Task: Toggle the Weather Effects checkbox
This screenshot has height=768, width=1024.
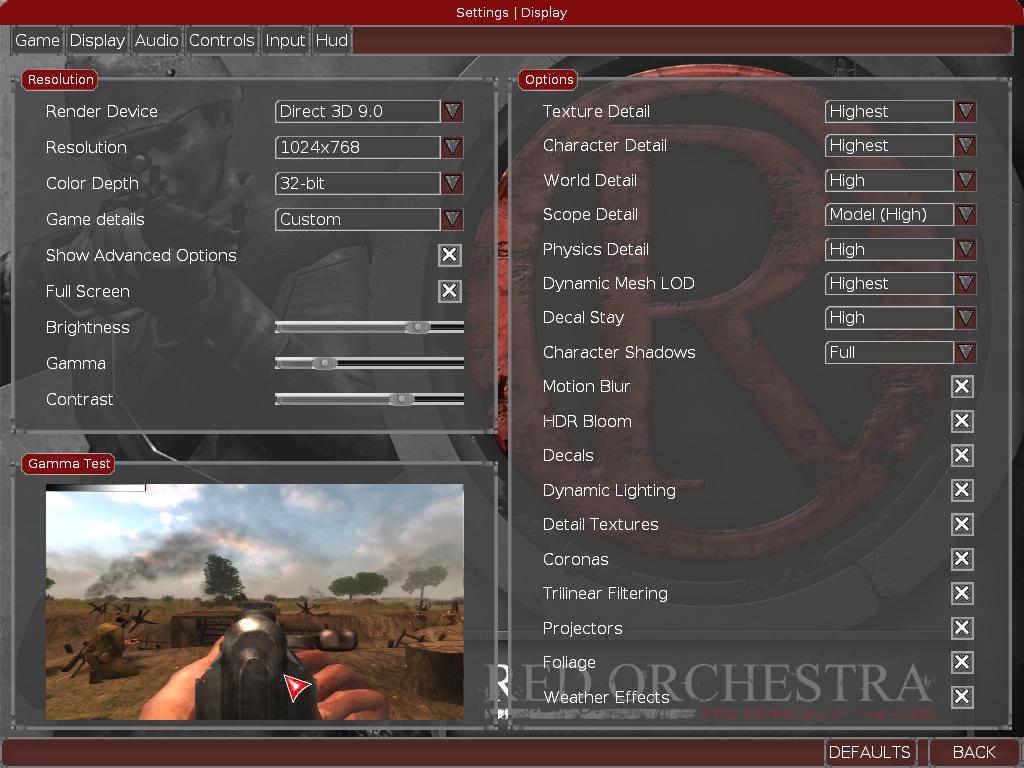Action: point(962,697)
